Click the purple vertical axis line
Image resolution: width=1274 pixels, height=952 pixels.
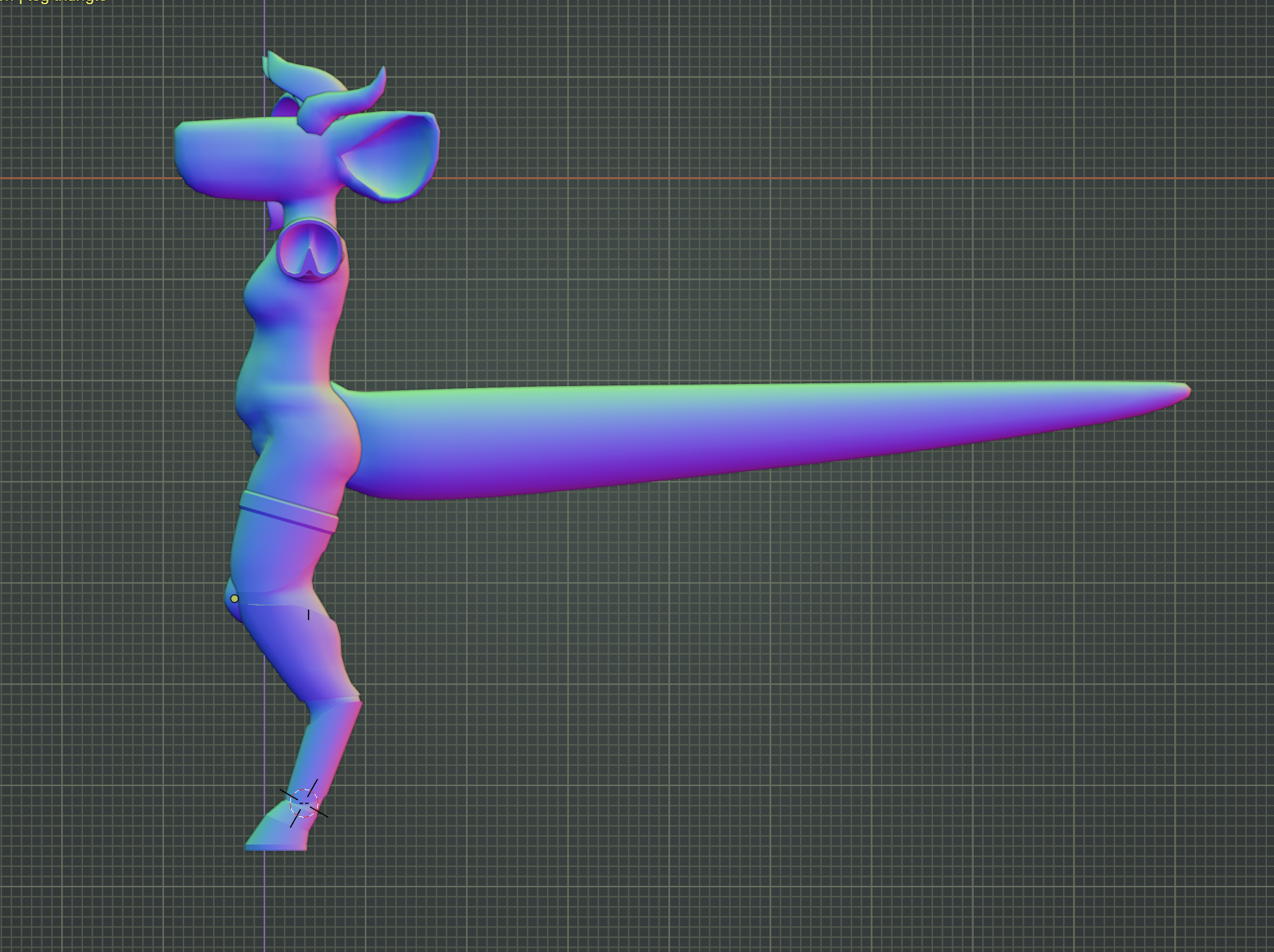(265, 900)
